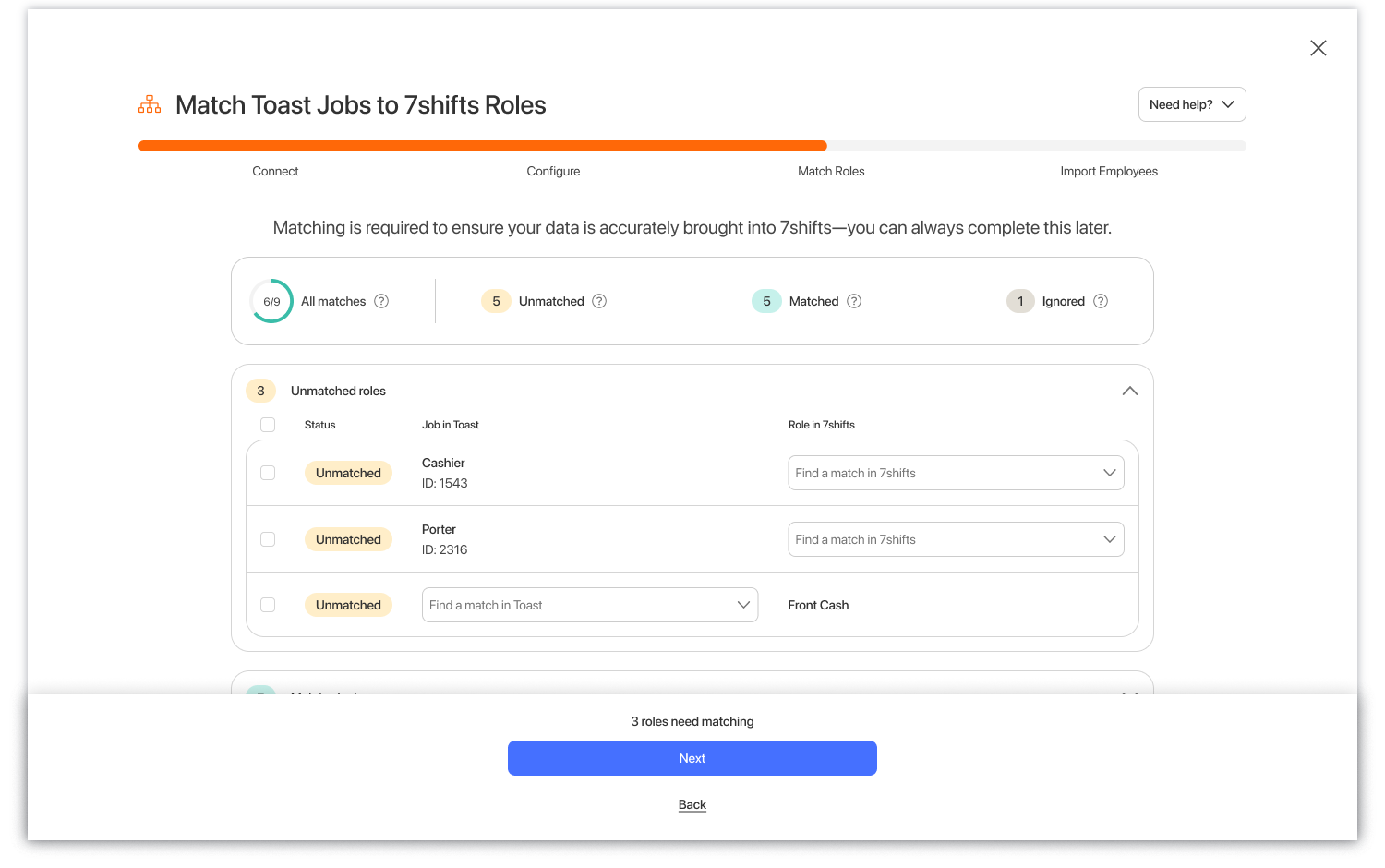Open the 7shifts role dropdown for Cashier
This screenshot has height=868, width=1385.
click(x=956, y=473)
